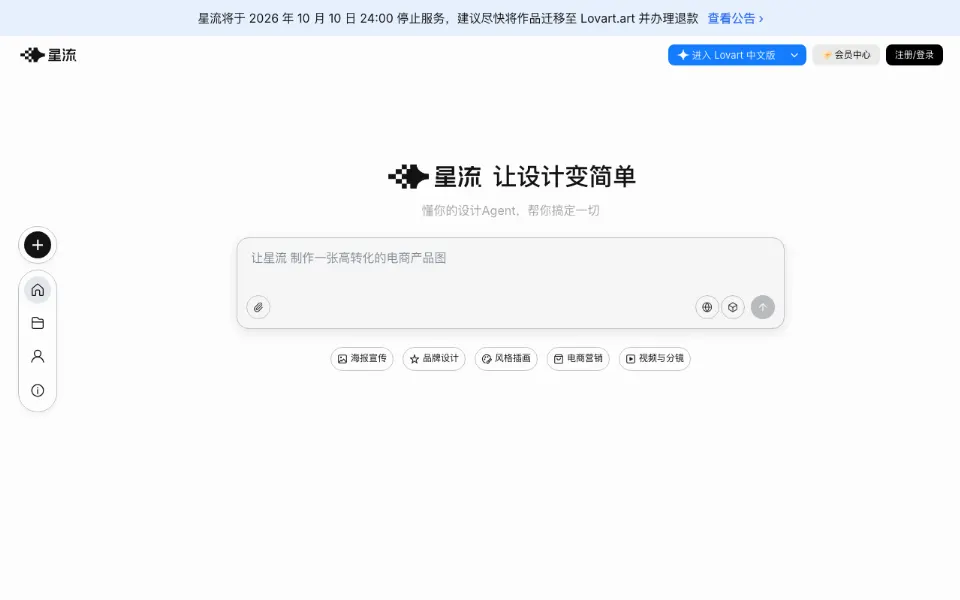The width and height of the screenshot is (960, 600).
Task: Click the gray send arrow button
Action: coord(763,307)
